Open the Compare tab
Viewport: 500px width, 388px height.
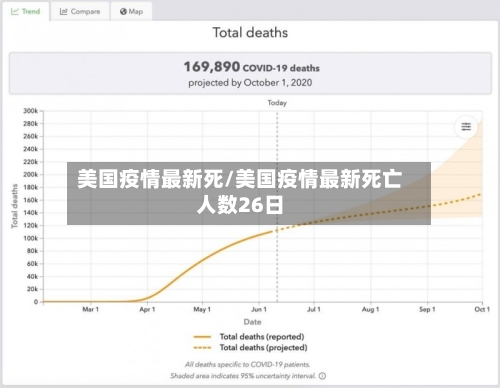click(80, 12)
